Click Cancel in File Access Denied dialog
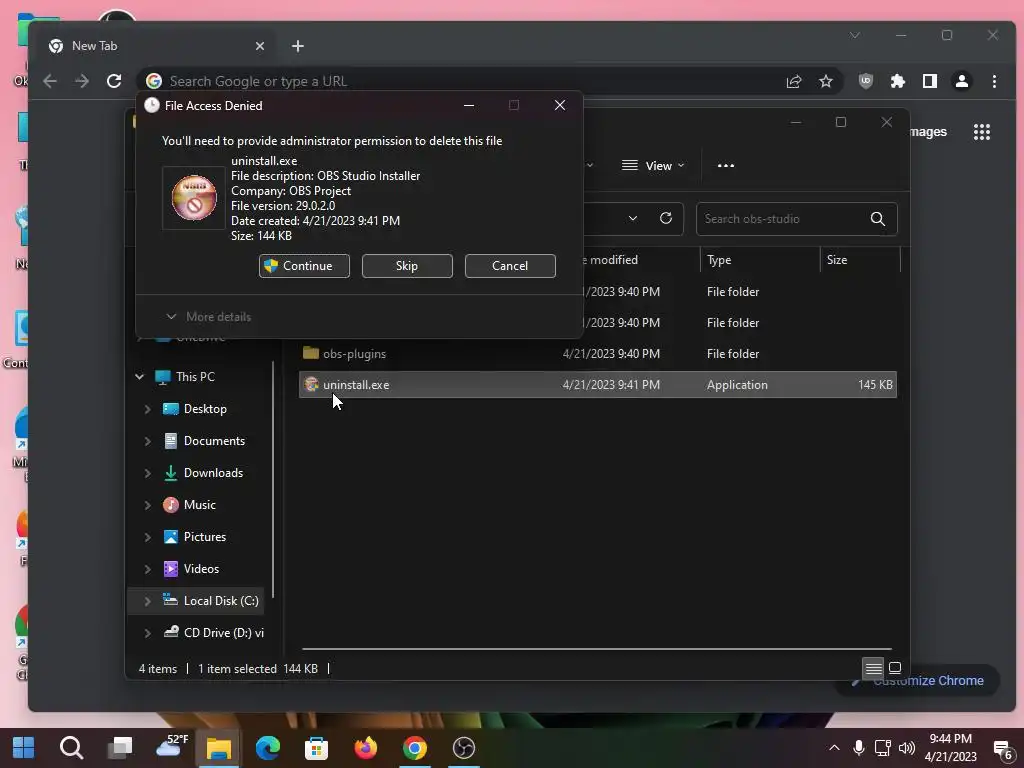 [510, 266]
